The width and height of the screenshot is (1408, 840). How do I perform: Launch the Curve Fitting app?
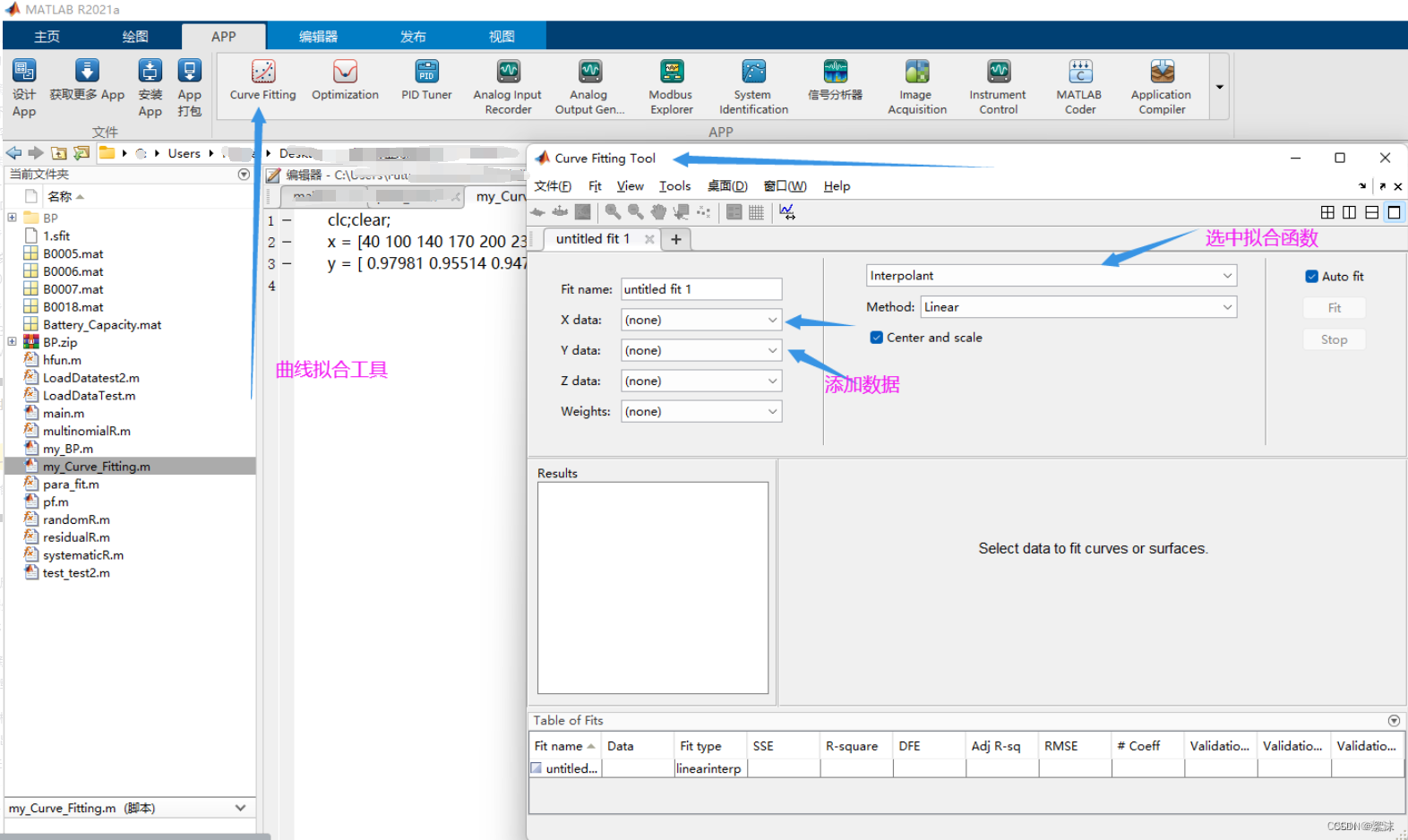[262, 81]
